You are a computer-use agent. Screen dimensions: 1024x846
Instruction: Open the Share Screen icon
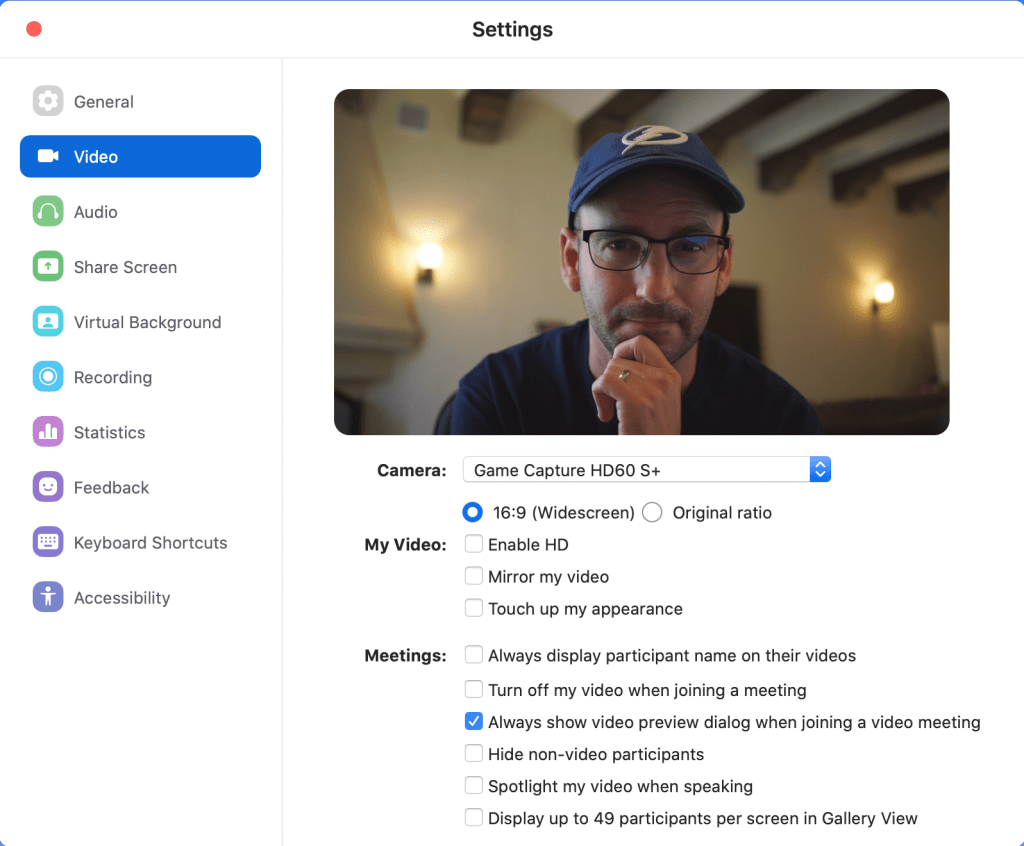[48, 267]
